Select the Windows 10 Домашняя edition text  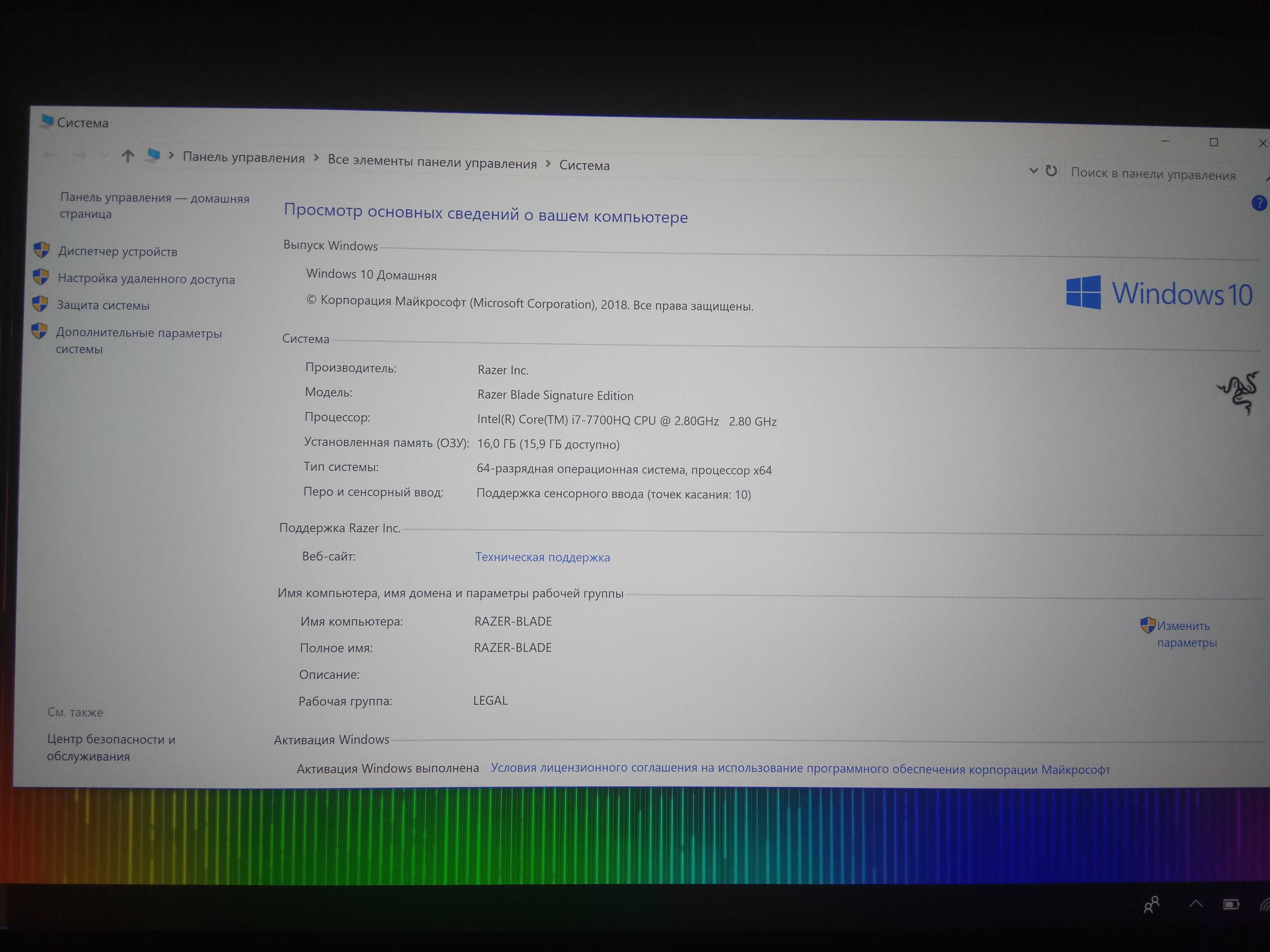[x=372, y=275]
